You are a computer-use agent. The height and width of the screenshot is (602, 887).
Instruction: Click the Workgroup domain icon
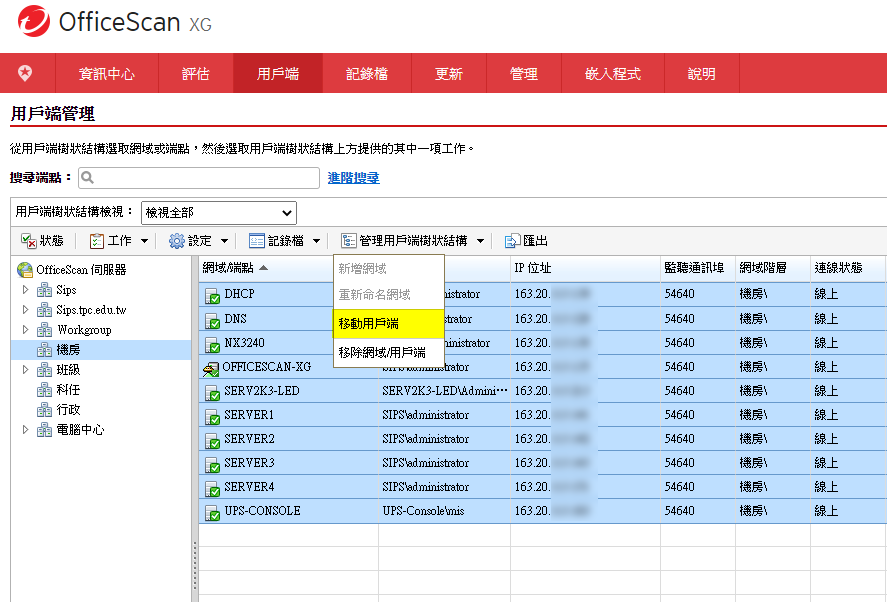[44, 330]
